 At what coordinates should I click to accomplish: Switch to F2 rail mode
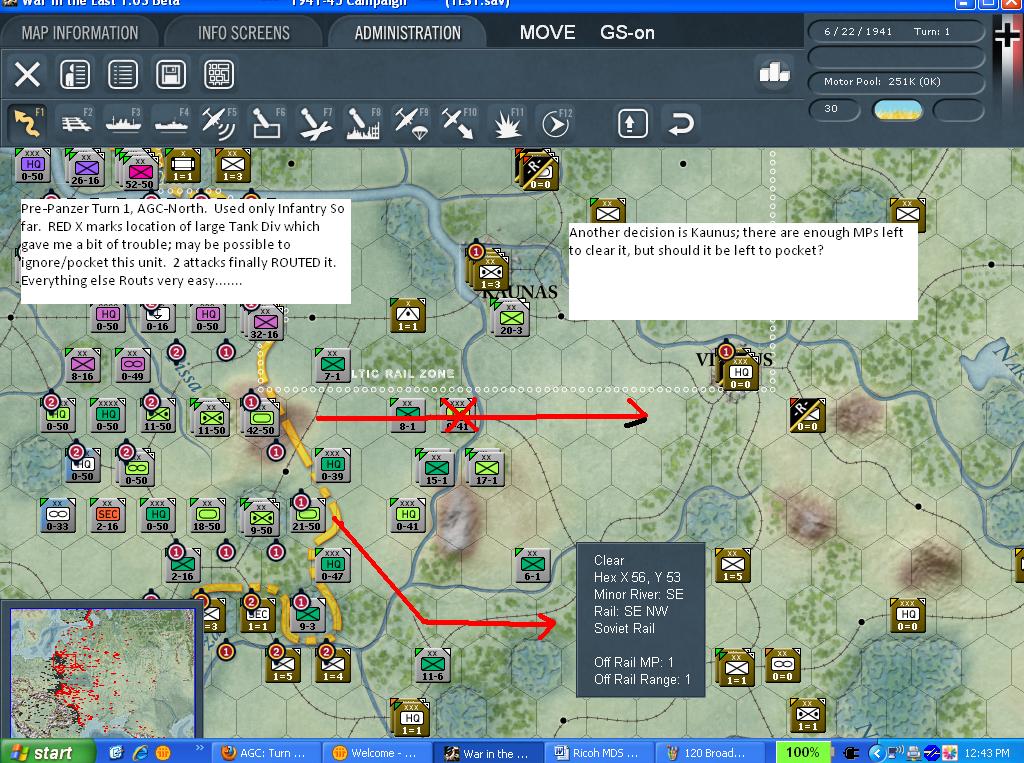pyautogui.click(x=76, y=122)
